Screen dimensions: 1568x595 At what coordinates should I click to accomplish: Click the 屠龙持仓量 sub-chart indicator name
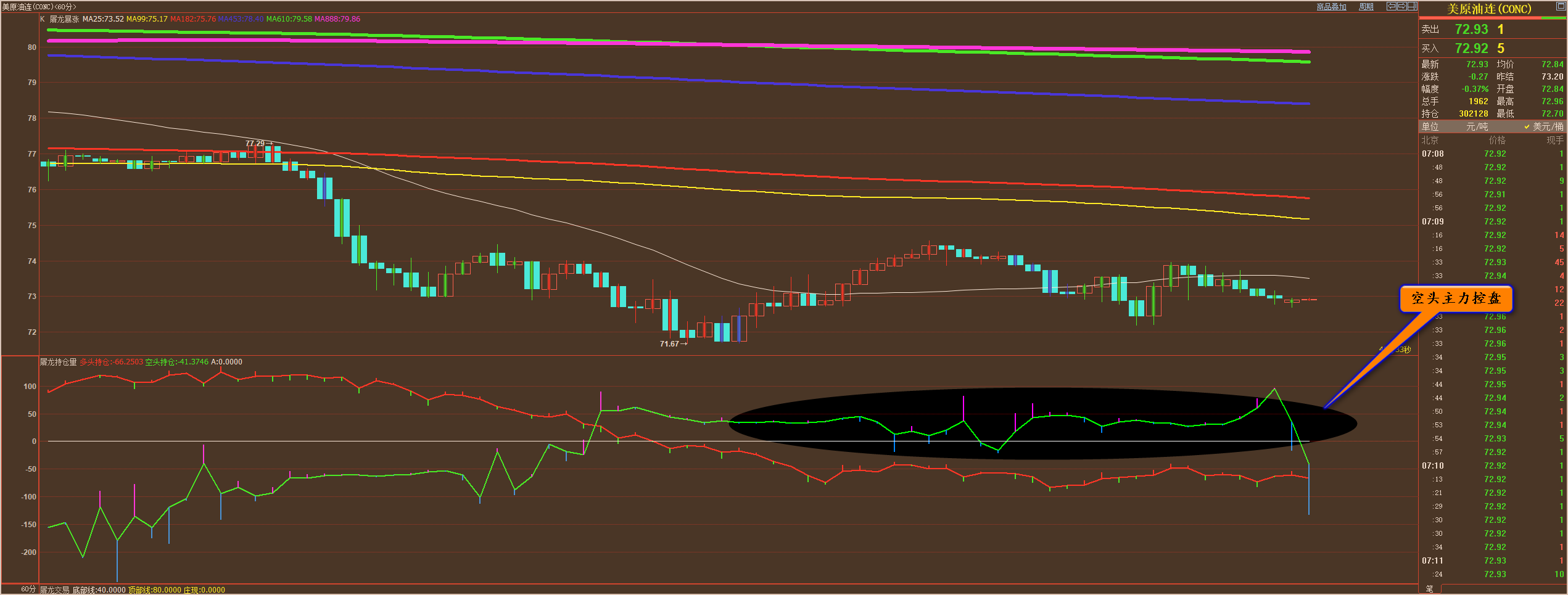tap(59, 362)
